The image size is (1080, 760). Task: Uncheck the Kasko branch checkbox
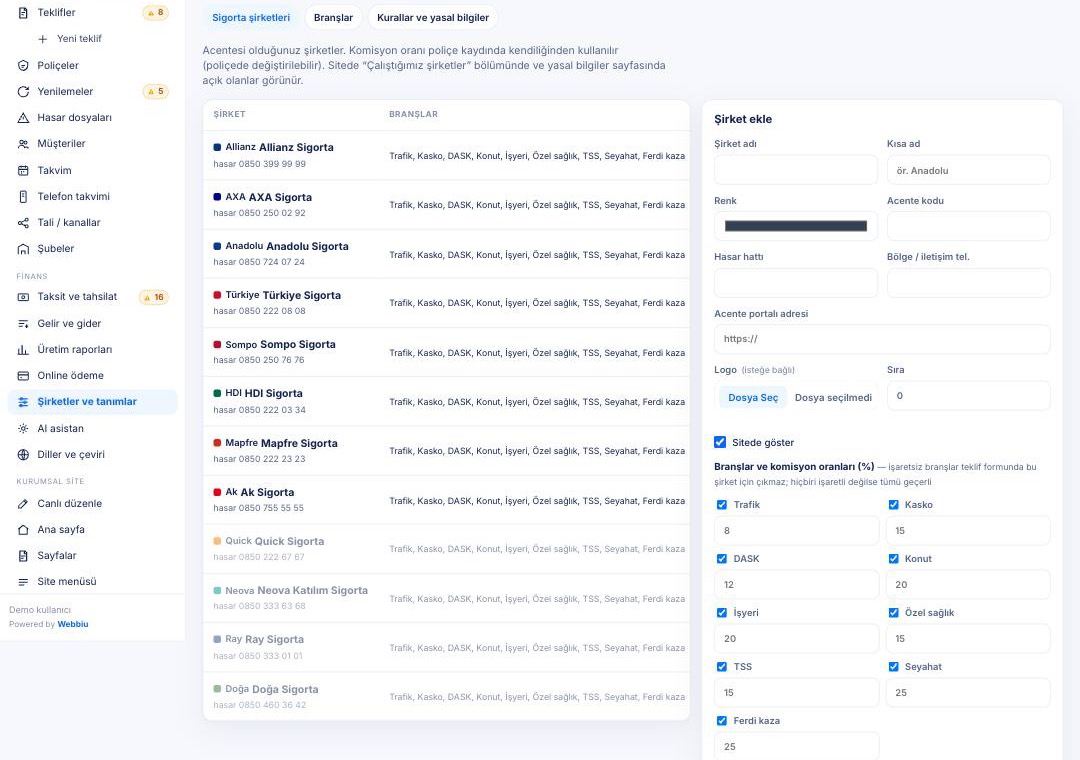click(x=893, y=504)
